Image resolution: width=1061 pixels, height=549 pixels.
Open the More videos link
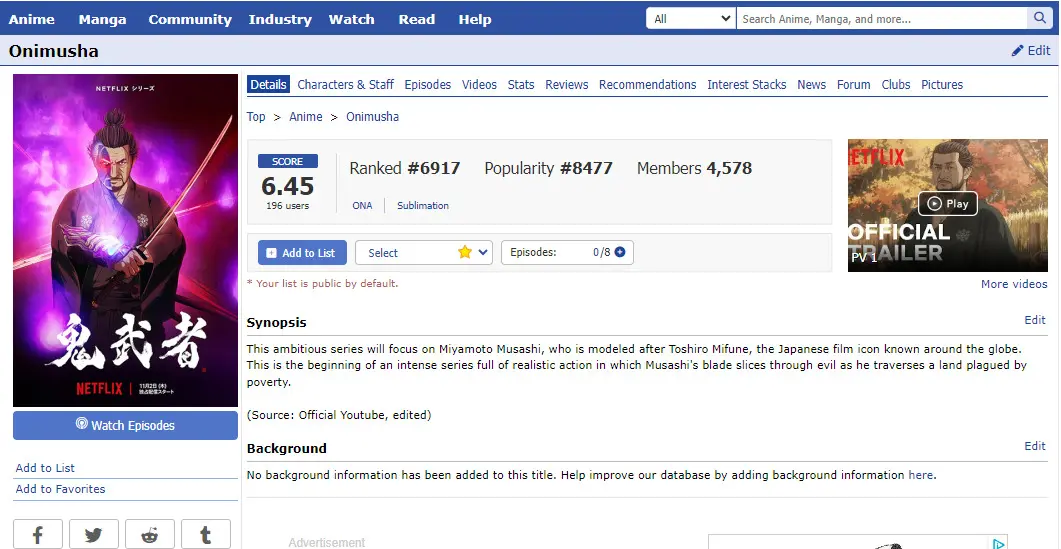point(1014,284)
